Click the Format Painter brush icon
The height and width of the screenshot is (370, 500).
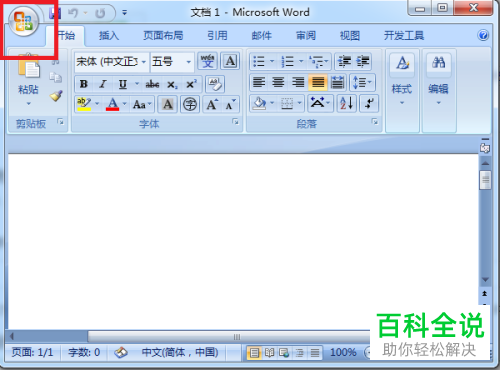point(56,96)
